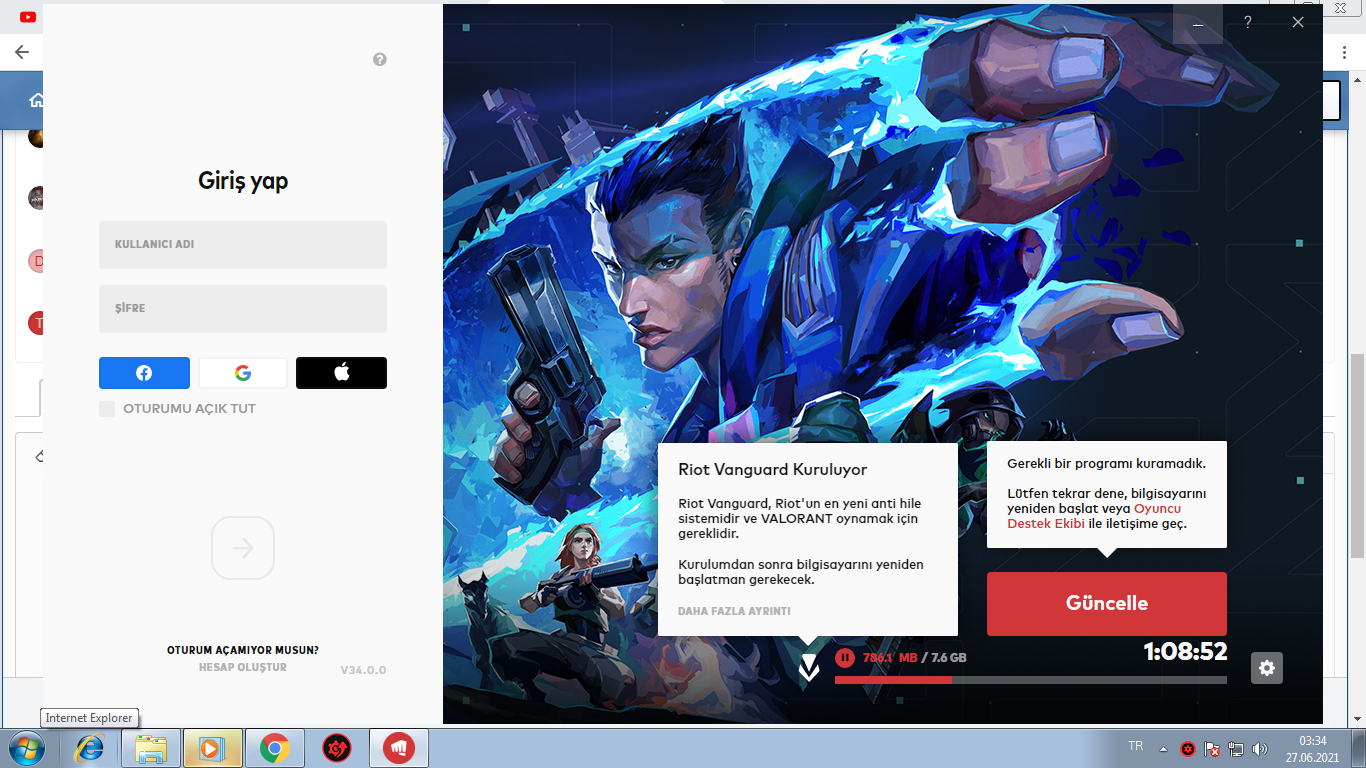The image size is (1366, 768).
Task: Sign in with Apple
Action: point(341,373)
